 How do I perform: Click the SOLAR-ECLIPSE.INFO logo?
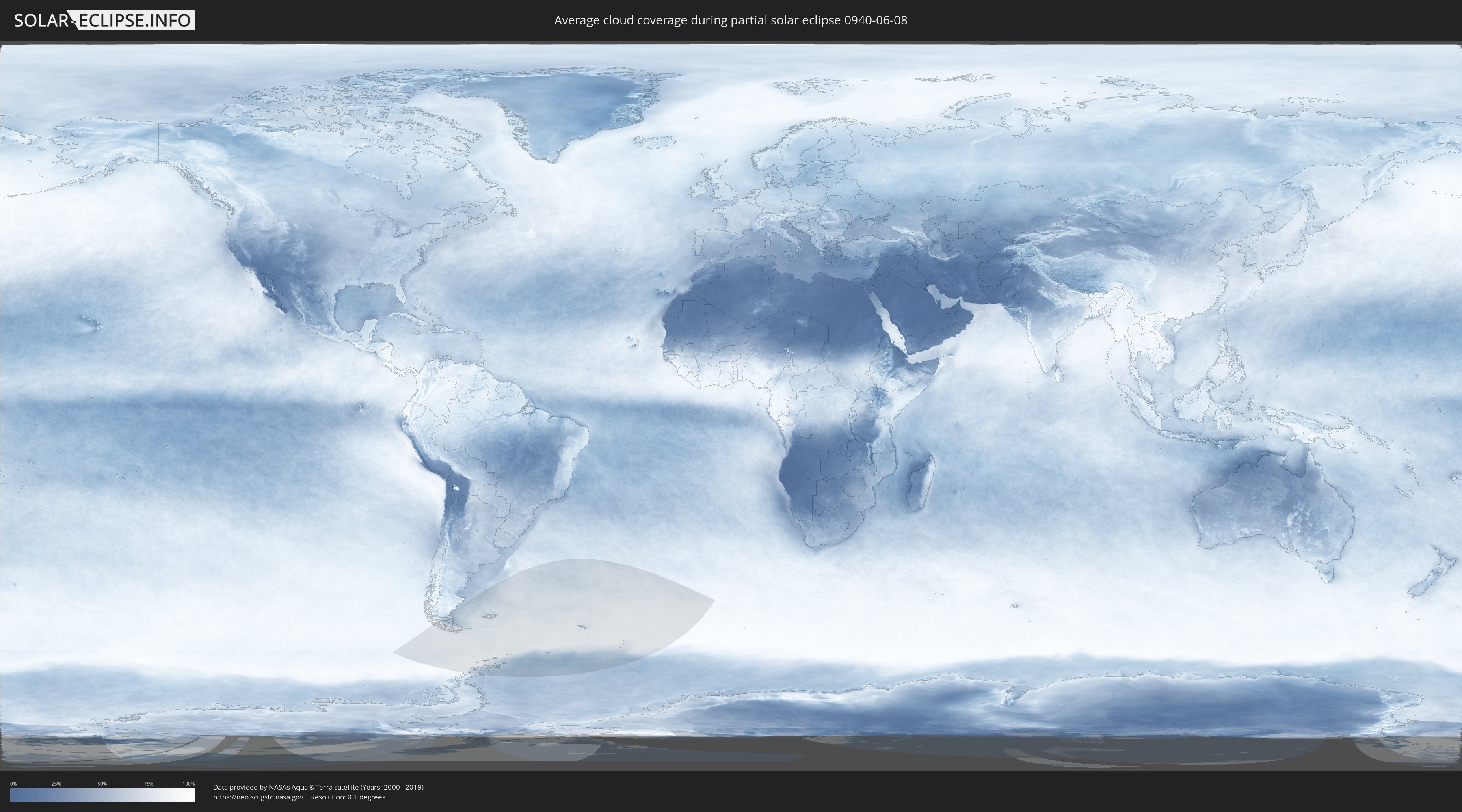pyautogui.click(x=104, y=20)
